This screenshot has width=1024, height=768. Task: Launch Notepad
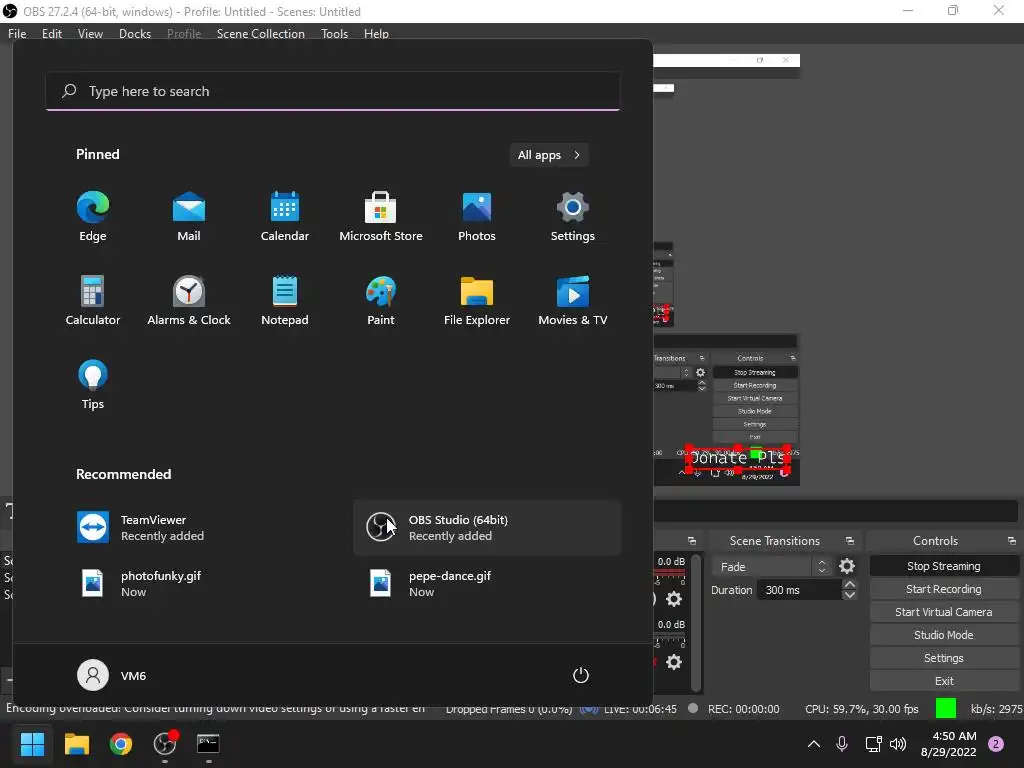pos(285,301)
